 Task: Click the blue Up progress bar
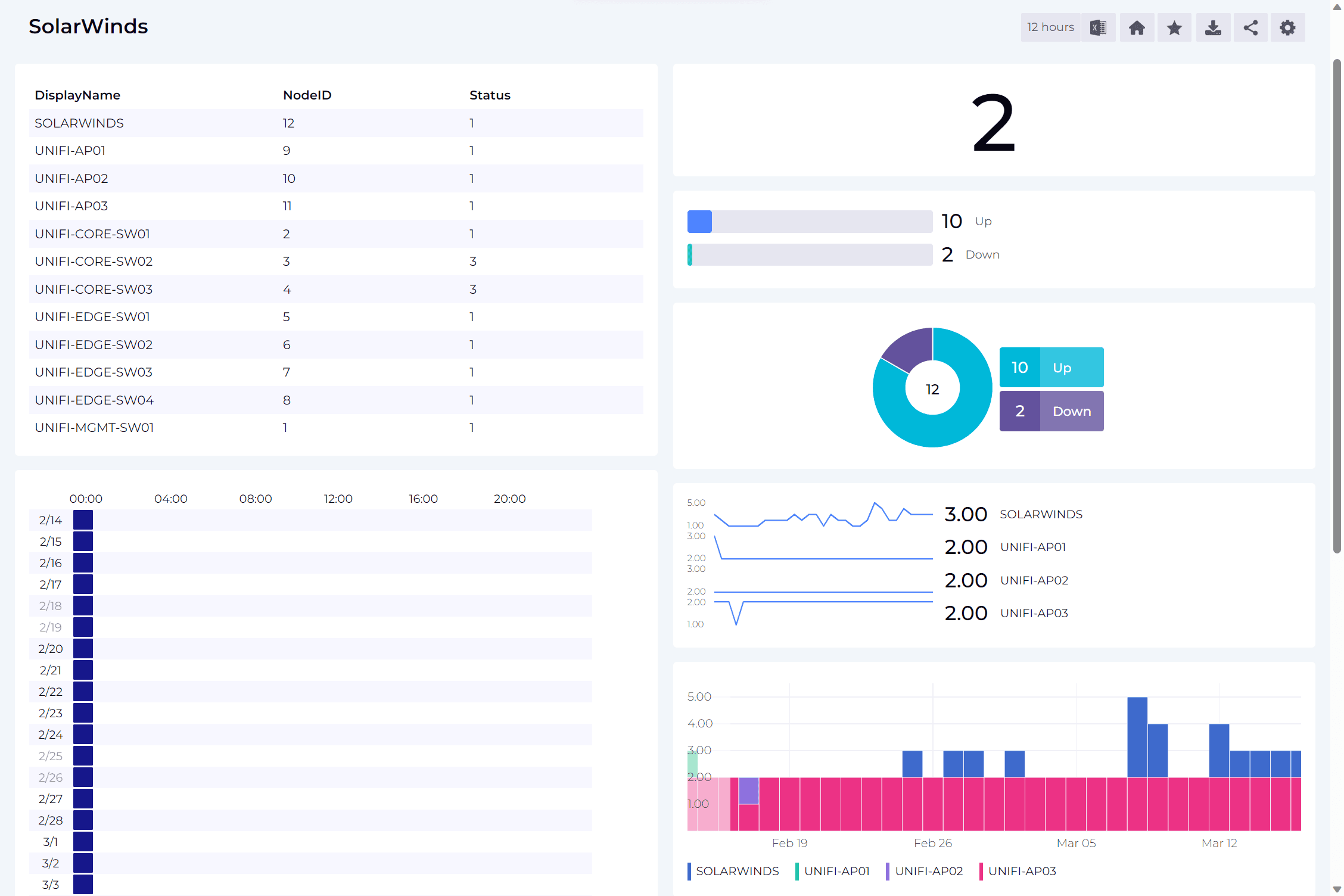(810, 221)
